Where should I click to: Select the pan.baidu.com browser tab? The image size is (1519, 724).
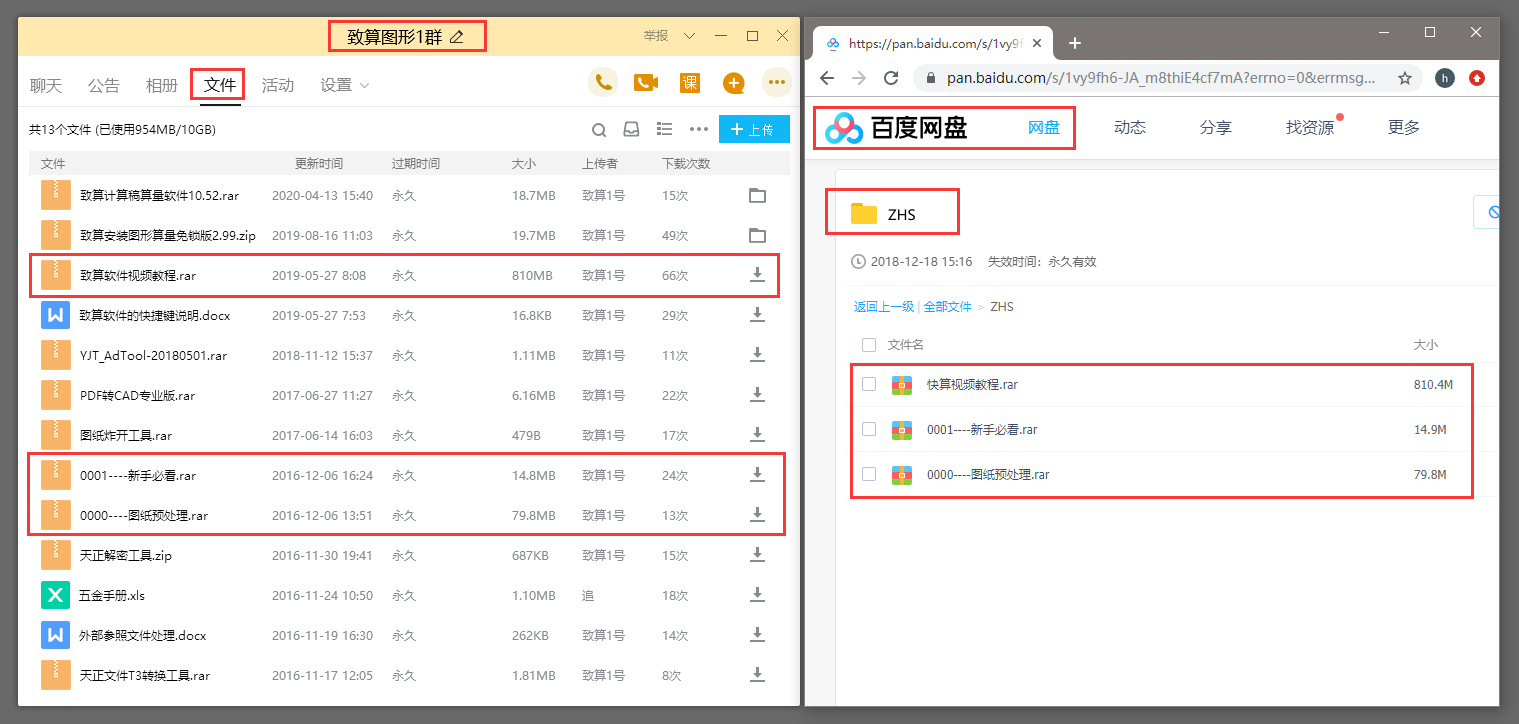(x=932, y=44)
